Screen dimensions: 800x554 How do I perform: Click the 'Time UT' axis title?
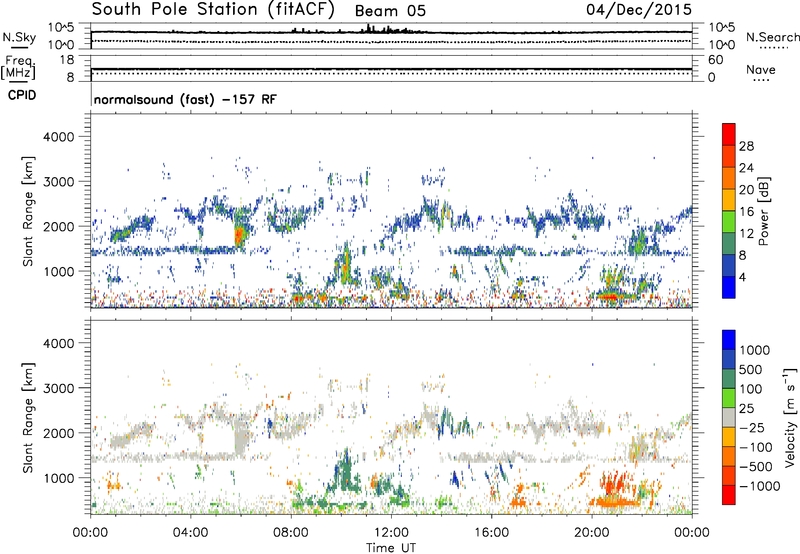(x=391, y=548)
